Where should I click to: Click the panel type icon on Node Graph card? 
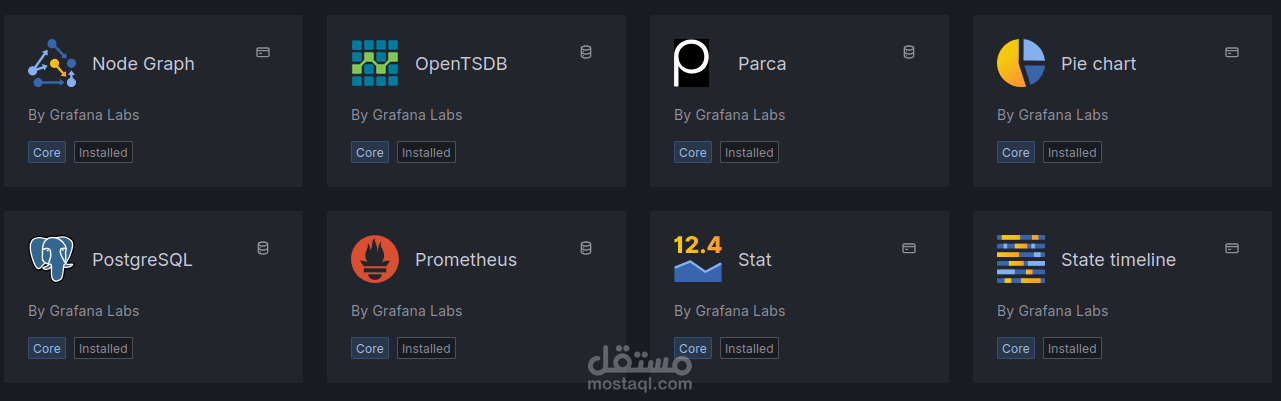263,52
